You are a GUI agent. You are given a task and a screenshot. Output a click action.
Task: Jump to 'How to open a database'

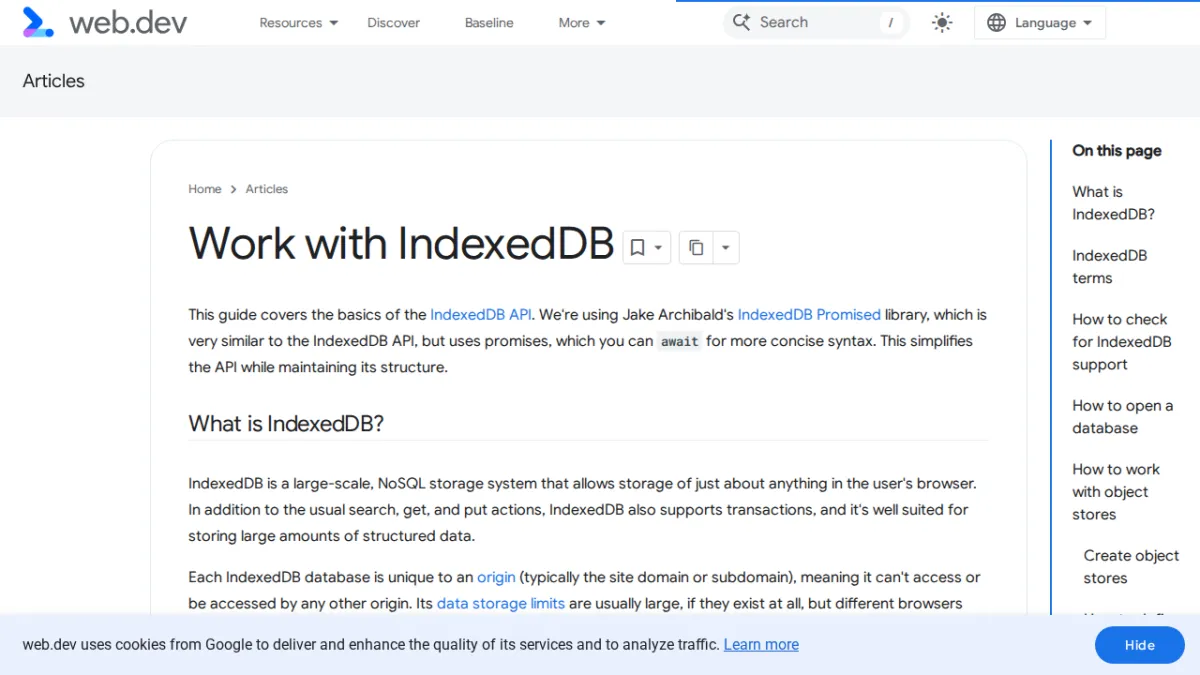point(1123,417)
